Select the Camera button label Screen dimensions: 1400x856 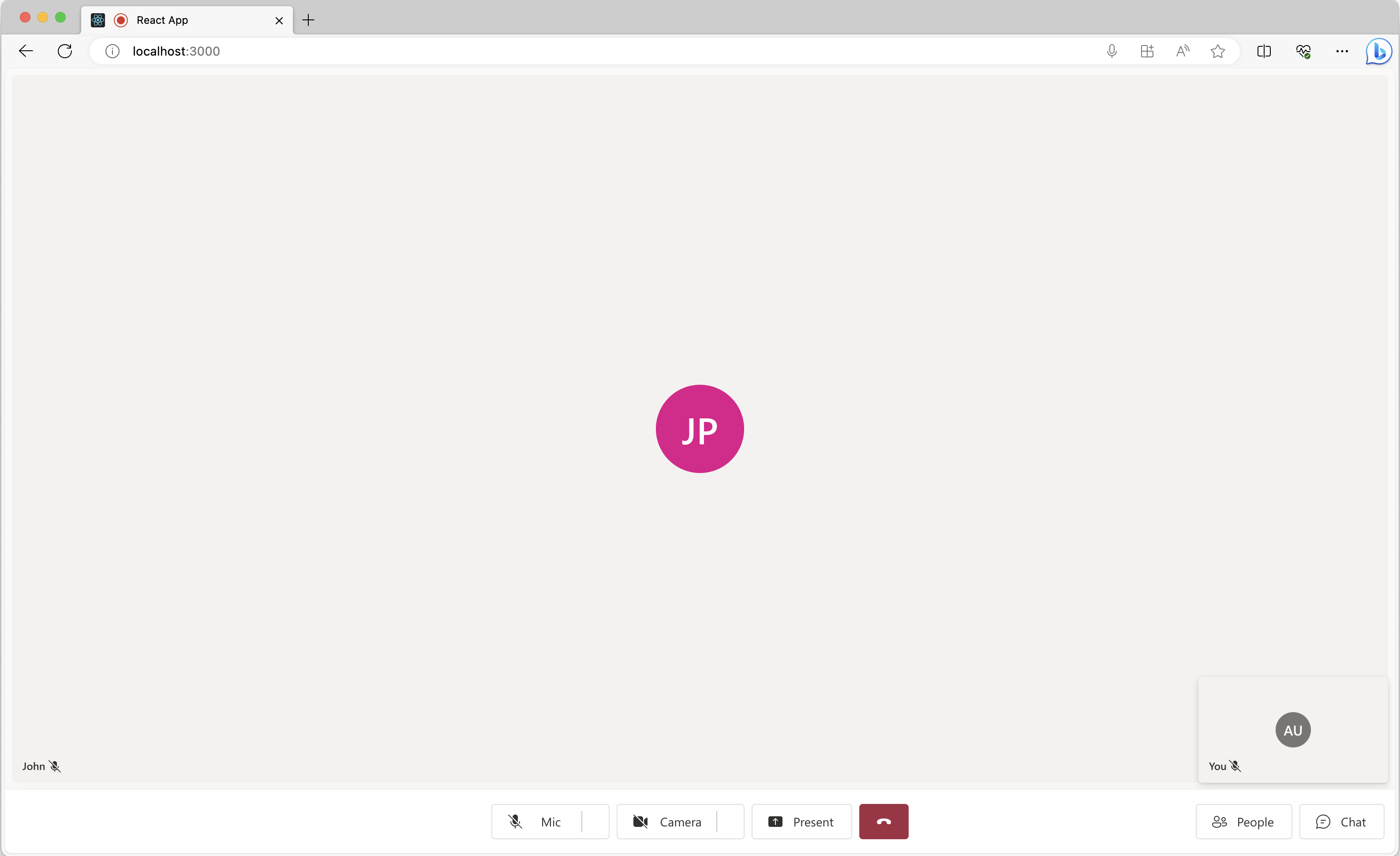[680, 822]
